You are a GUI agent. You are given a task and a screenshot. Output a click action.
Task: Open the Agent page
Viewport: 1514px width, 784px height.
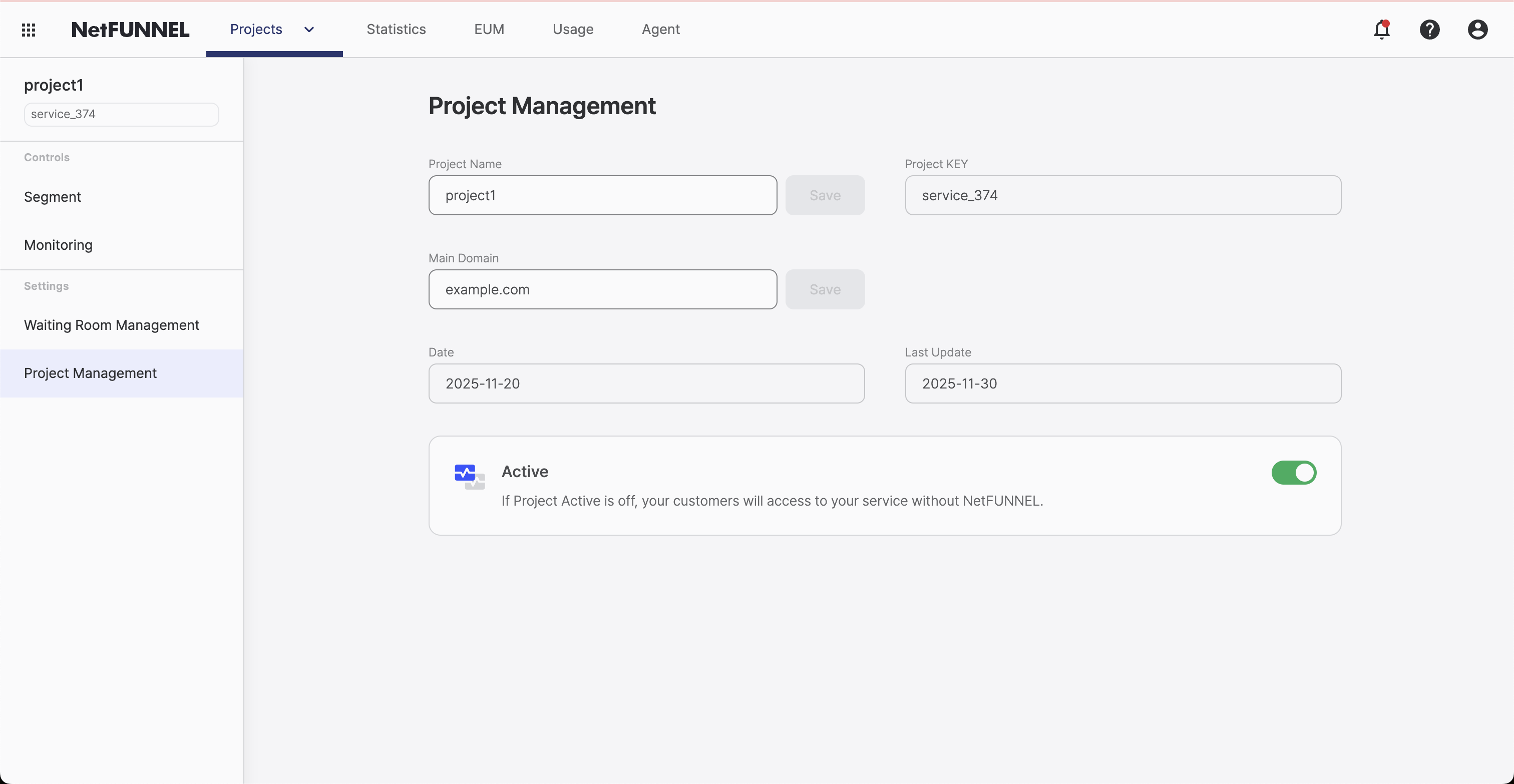(x=660, y=29)
